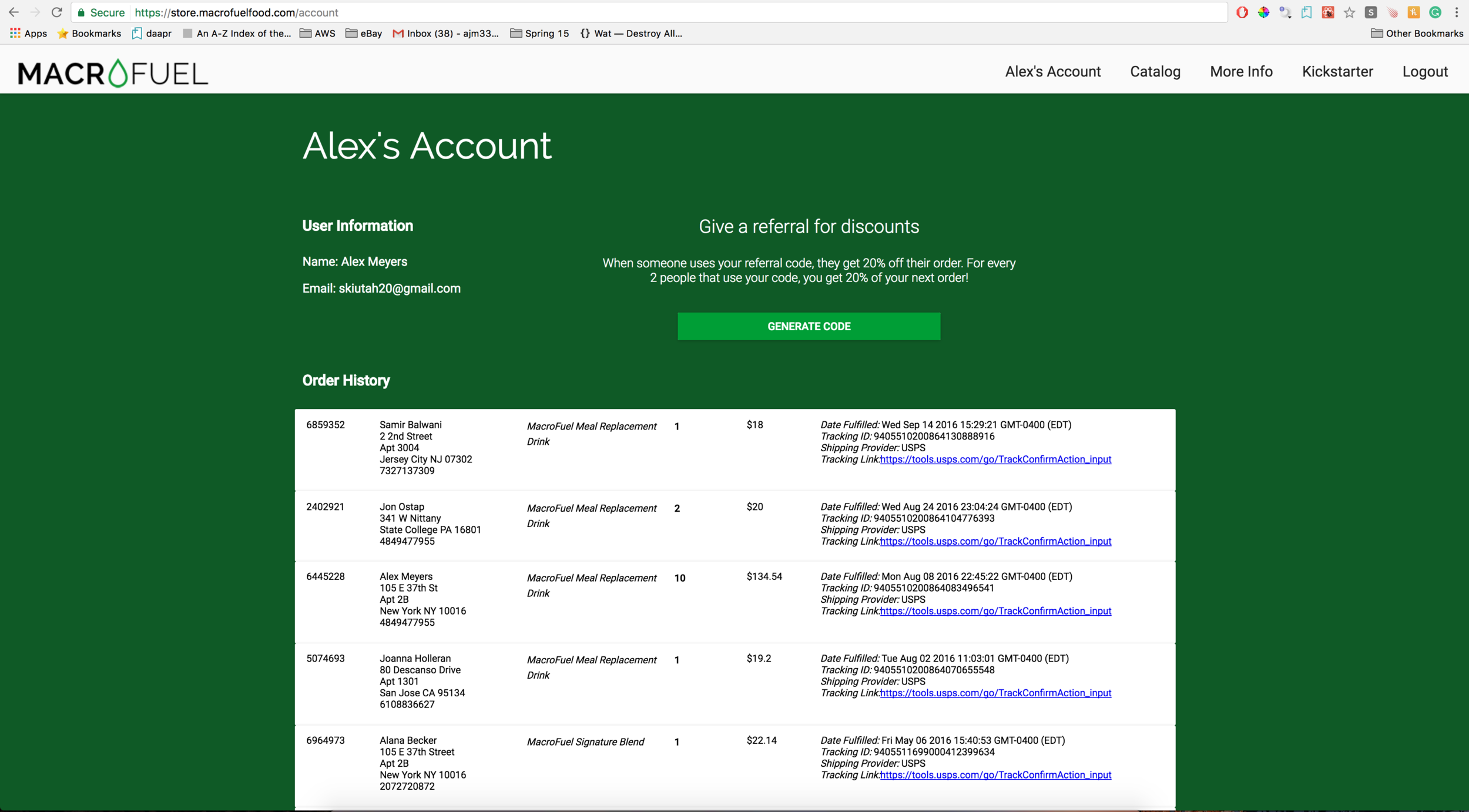1469x812 pixels.
Task: Reload the page with the refresh icon
Action: [57, 12]
